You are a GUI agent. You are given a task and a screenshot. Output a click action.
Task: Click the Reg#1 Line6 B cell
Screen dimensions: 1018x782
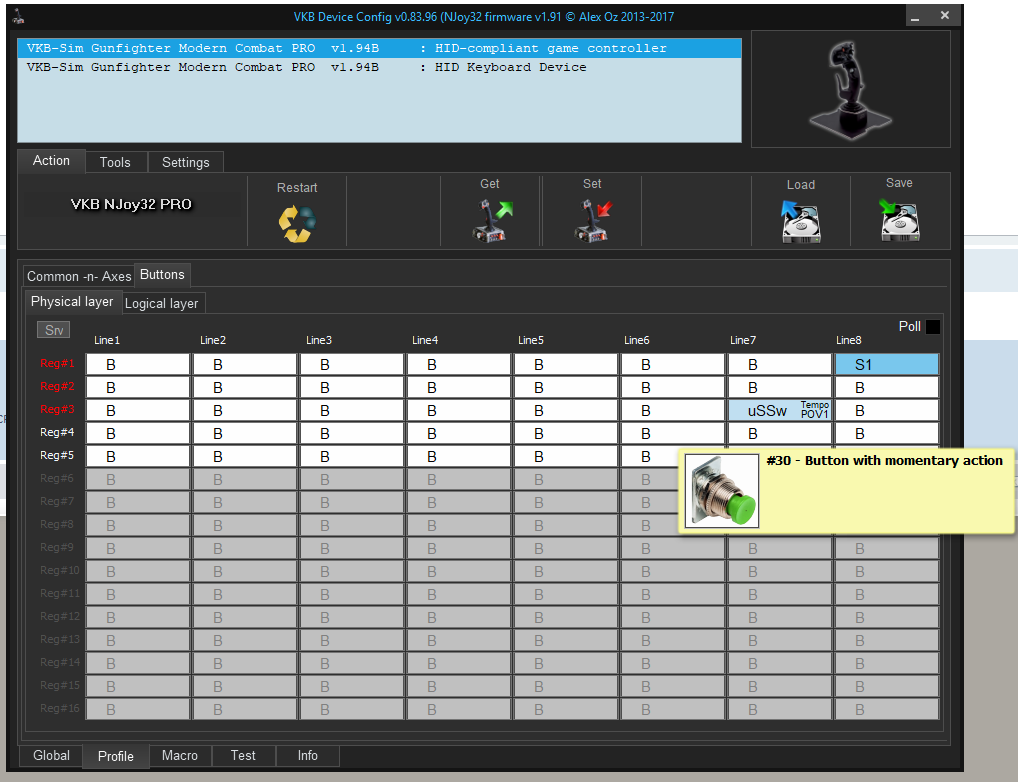[673, 364]
